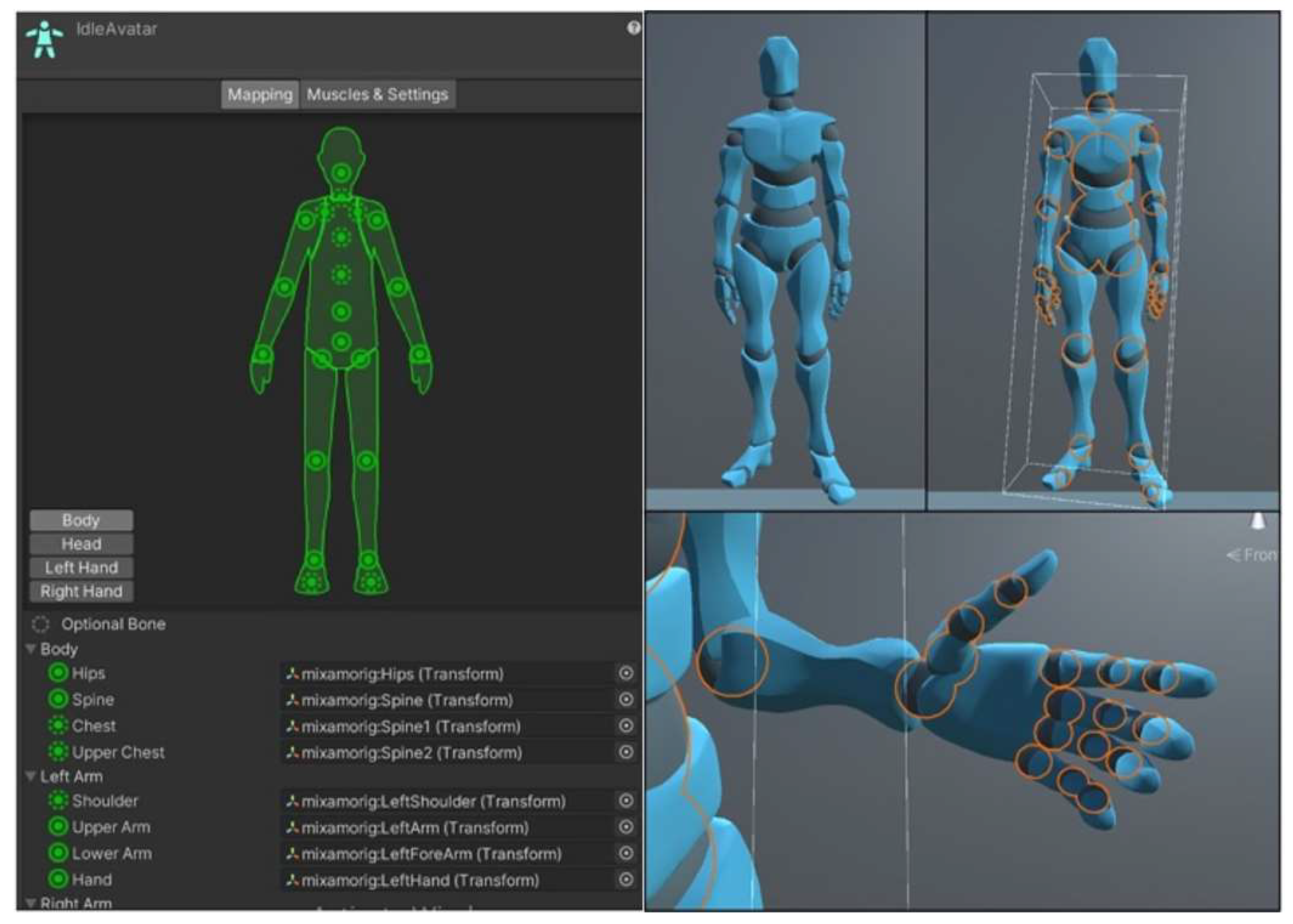Open object picker for LeftHand transform
Image resolution: width=1293 pixels, height=924 pixels.
pos(626,880)
